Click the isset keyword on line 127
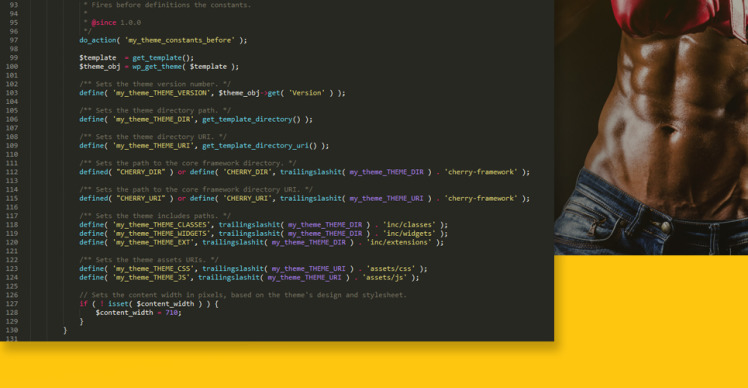 tap(118, 304)
